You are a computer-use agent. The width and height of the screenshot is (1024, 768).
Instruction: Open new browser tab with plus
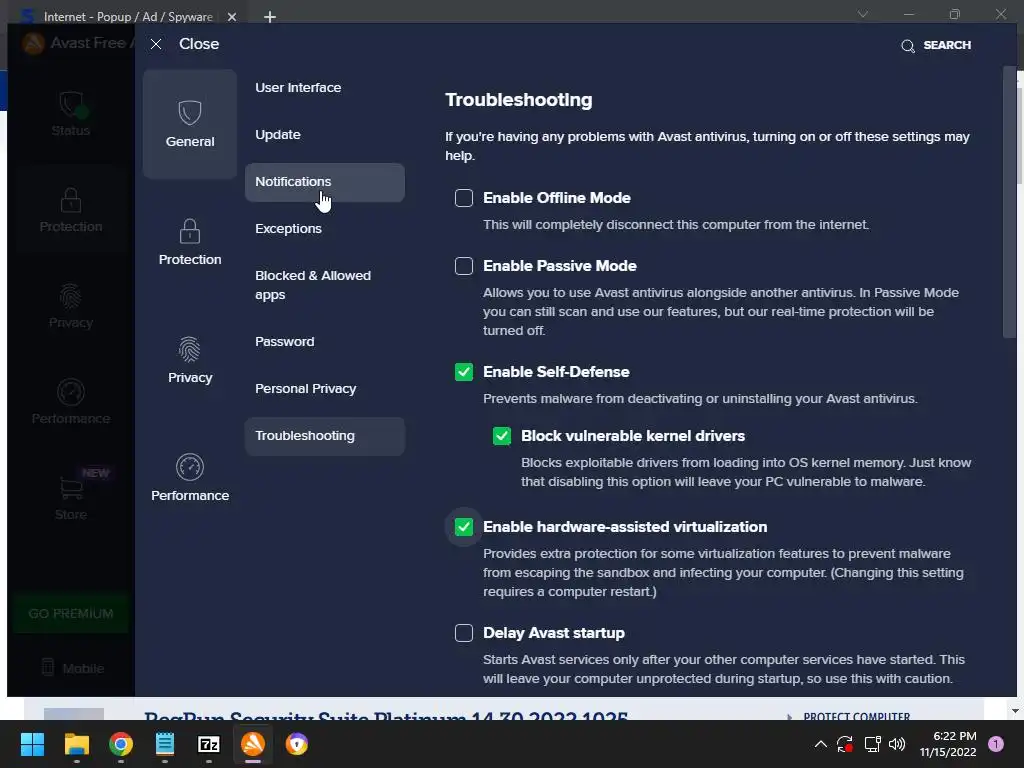pos(270,17)
